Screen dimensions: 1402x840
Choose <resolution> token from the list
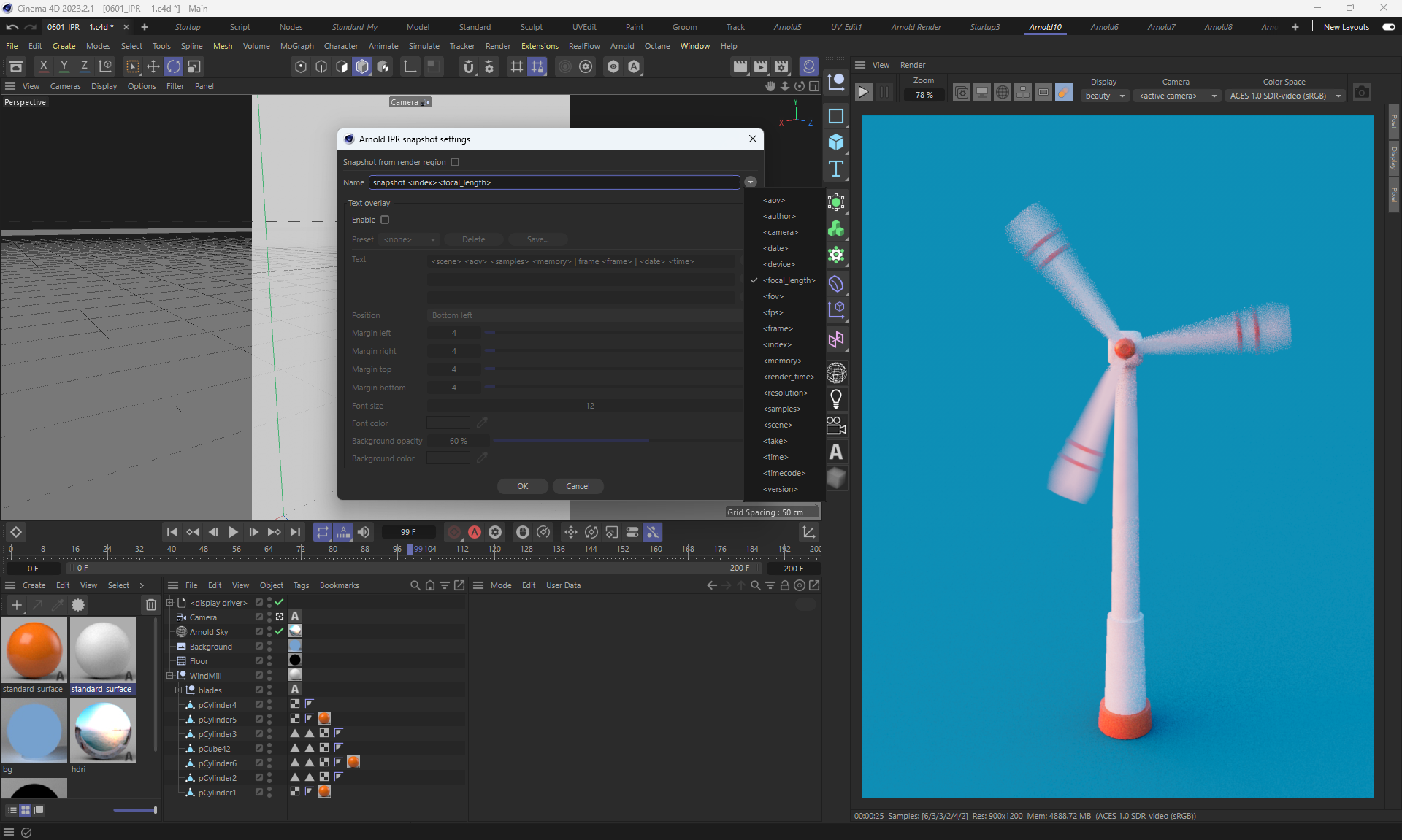(785, 393)
